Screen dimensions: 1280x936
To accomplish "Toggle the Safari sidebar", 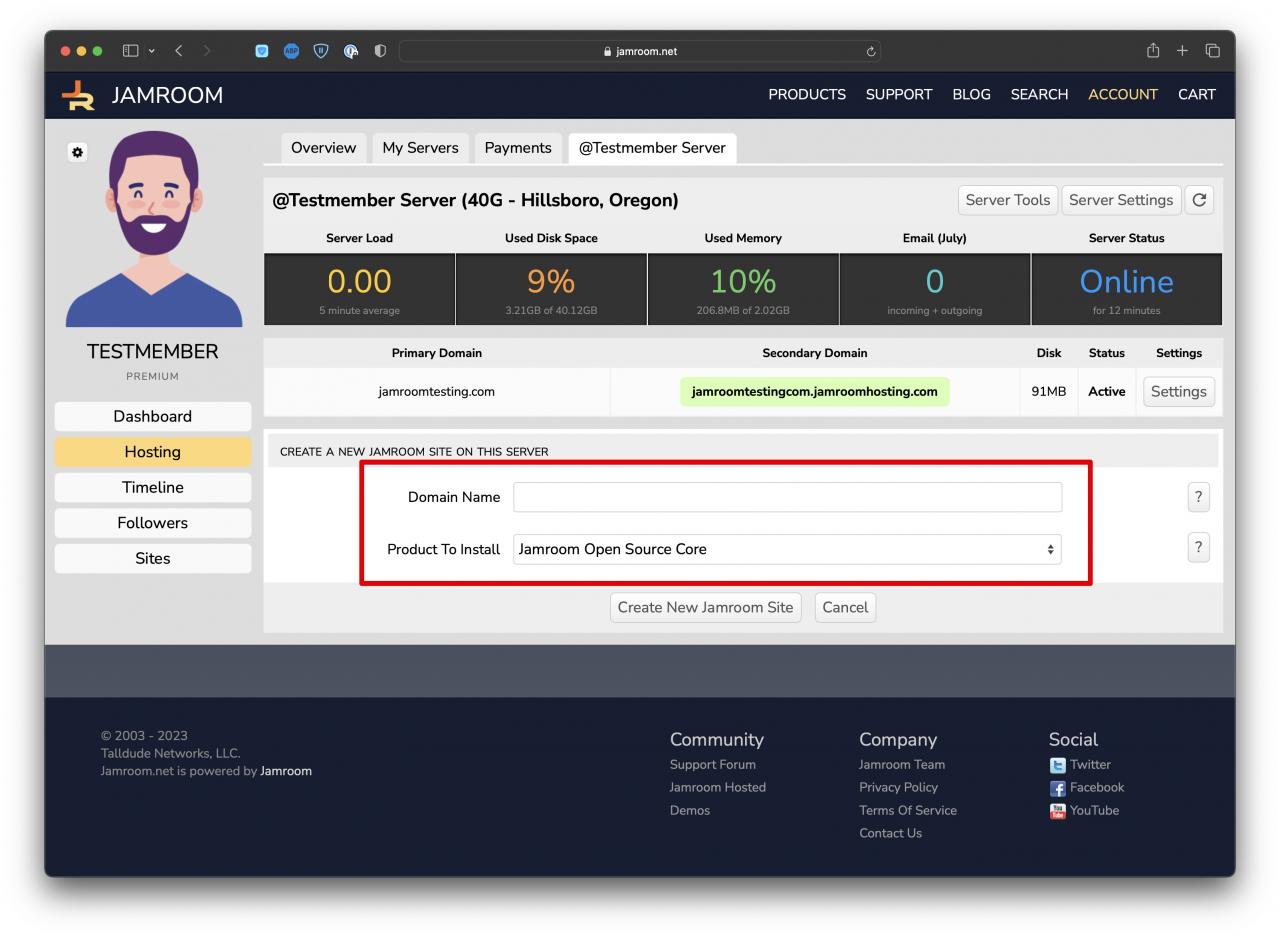I will (130, 51).
